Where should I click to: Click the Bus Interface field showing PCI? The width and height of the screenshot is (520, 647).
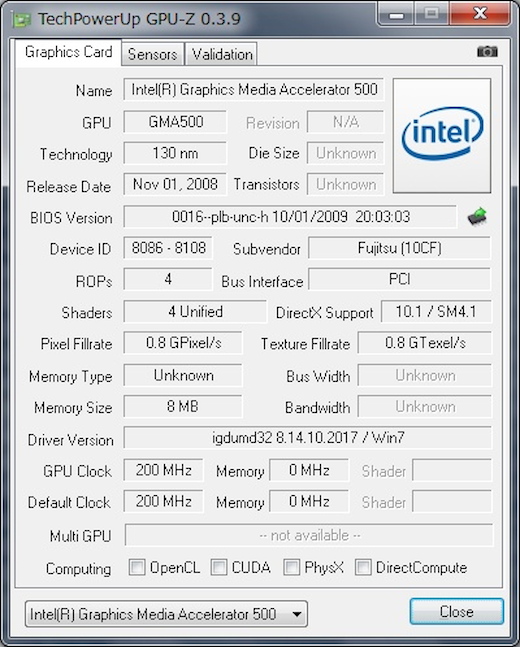click(399, 279)
